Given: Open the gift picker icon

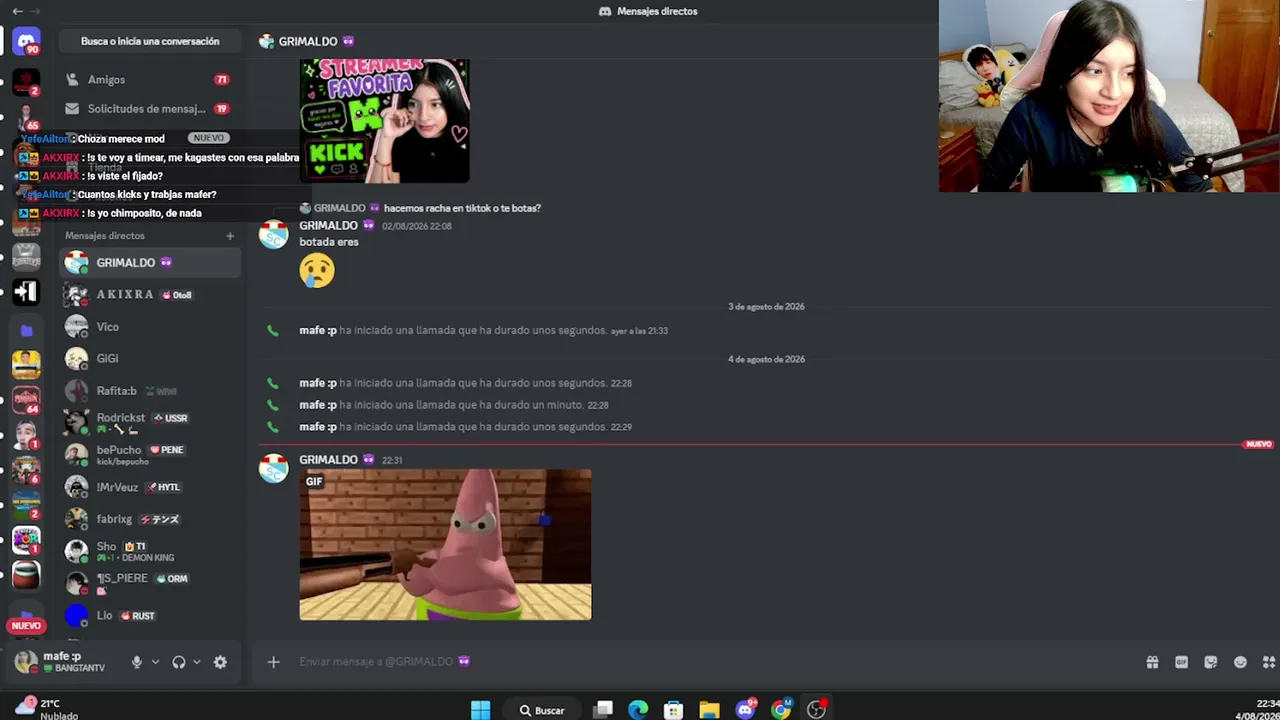Looking at the screenshot, I should (x=1152, y=662).
